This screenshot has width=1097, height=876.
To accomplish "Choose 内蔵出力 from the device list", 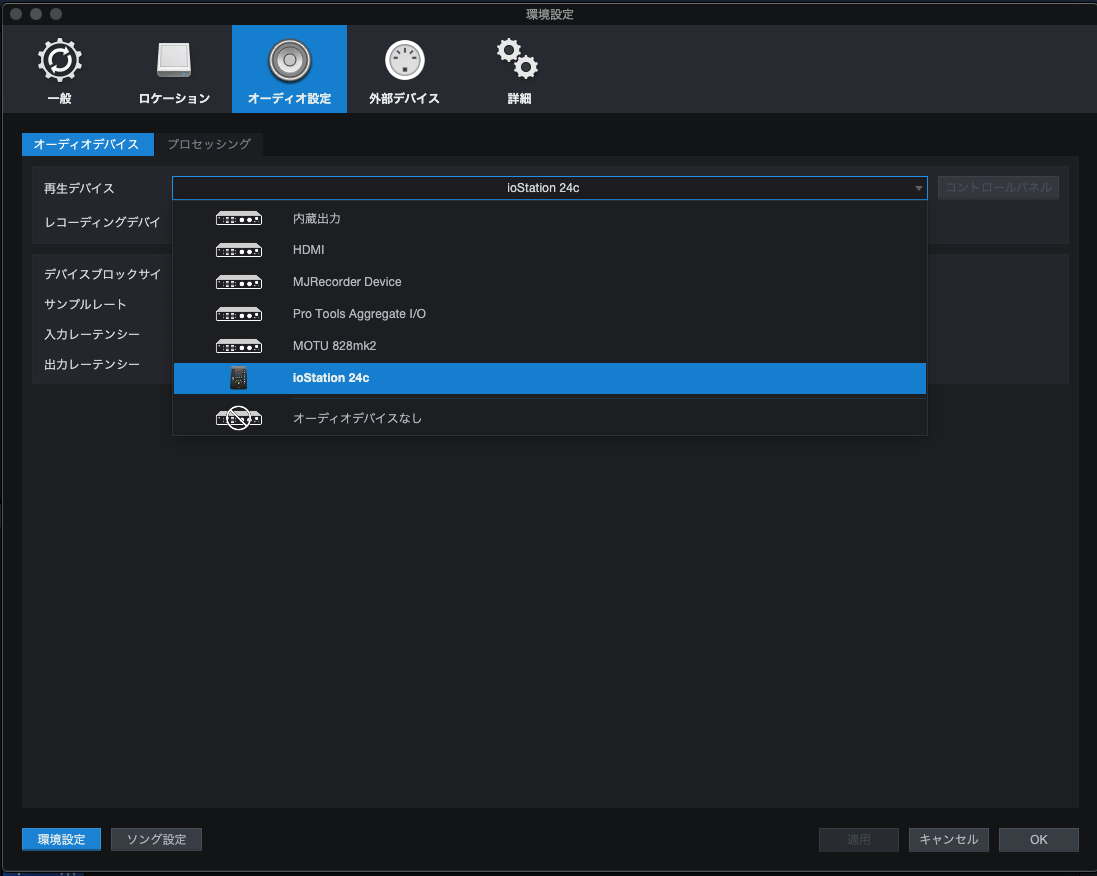I will 550,219.
